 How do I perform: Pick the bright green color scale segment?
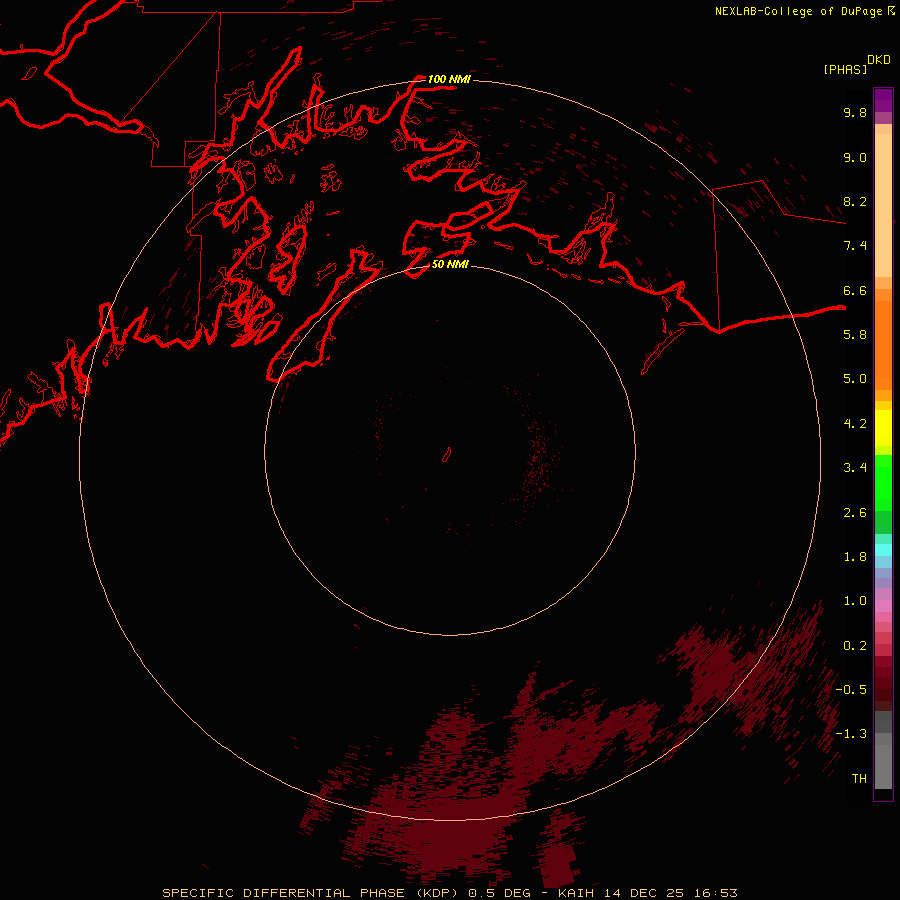883,482
